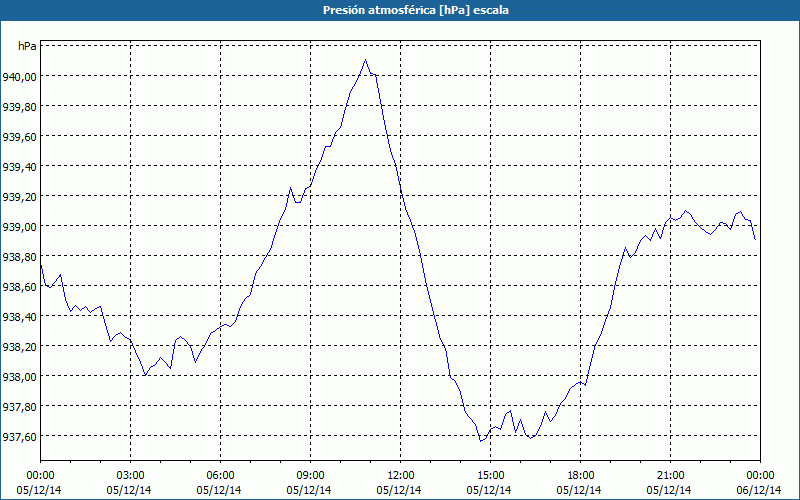Viewport: 800px width, 500px height.
Task: Click the '21:00' time axis label
Action: coord(670,476)
